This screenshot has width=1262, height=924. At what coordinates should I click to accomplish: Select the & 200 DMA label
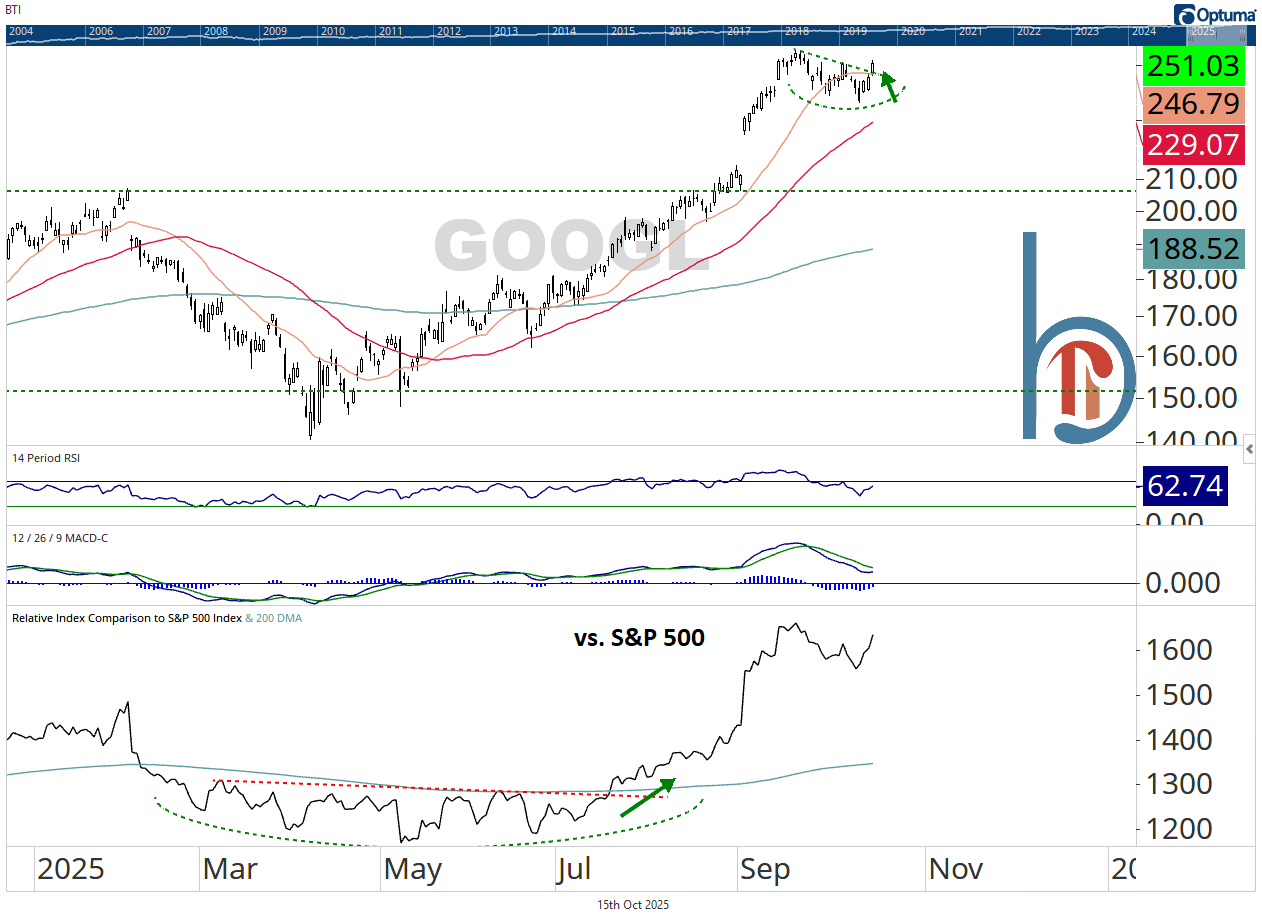pos(274,618)
